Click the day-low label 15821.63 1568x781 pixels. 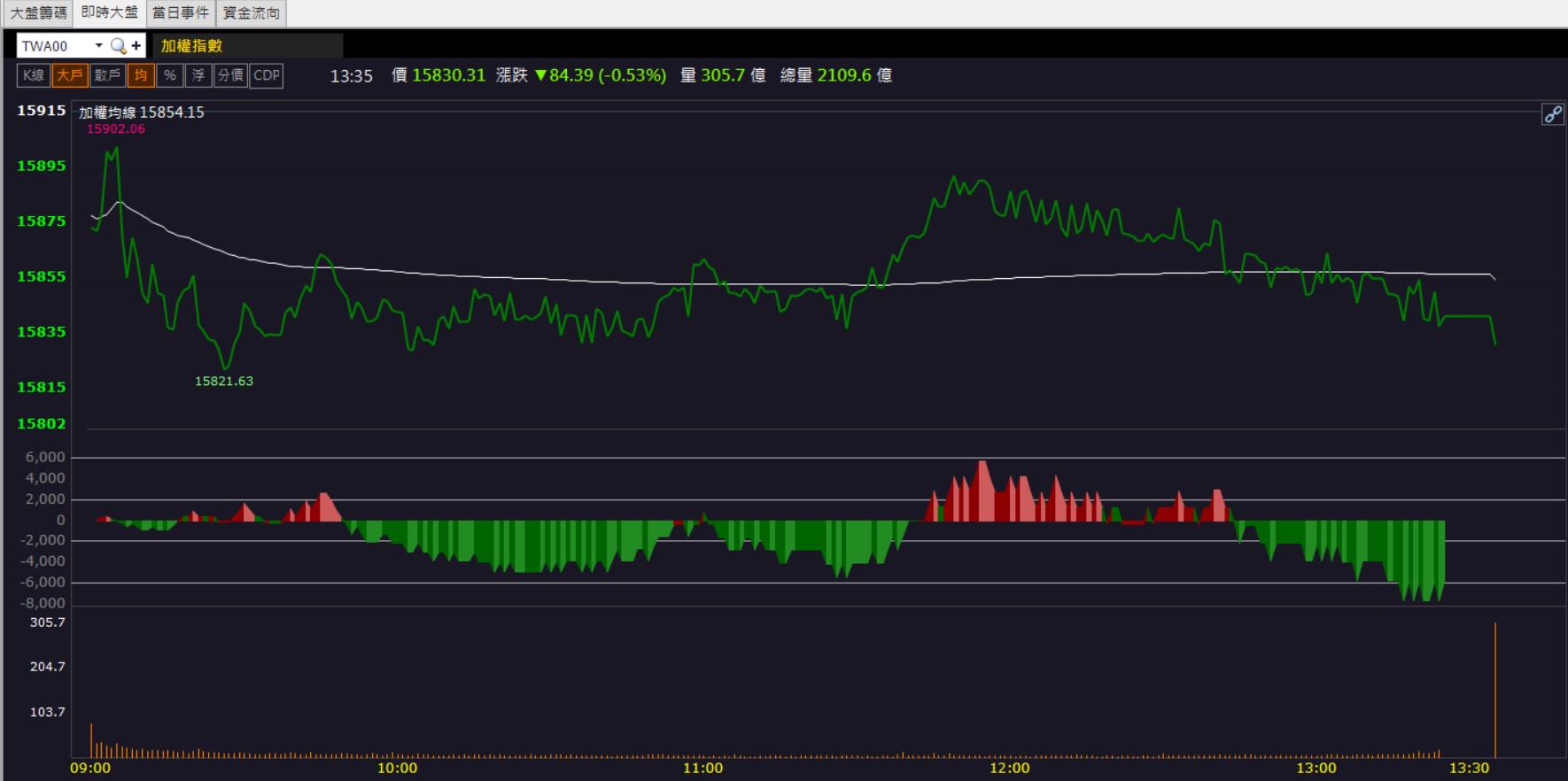tap(224, 381)
